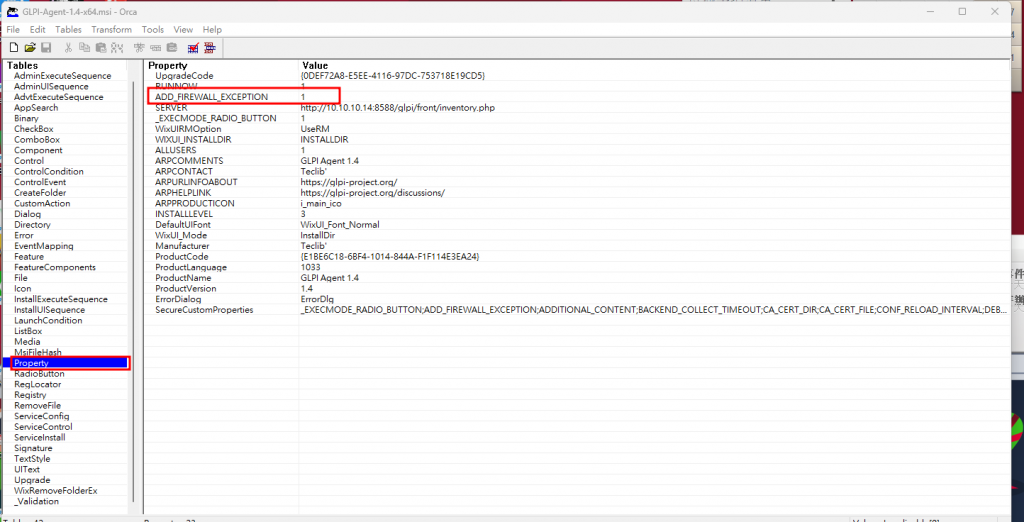Click the Orca app icon in the title bar
This screenshot has width=1024, height=522.
click(x=12, y=12)
